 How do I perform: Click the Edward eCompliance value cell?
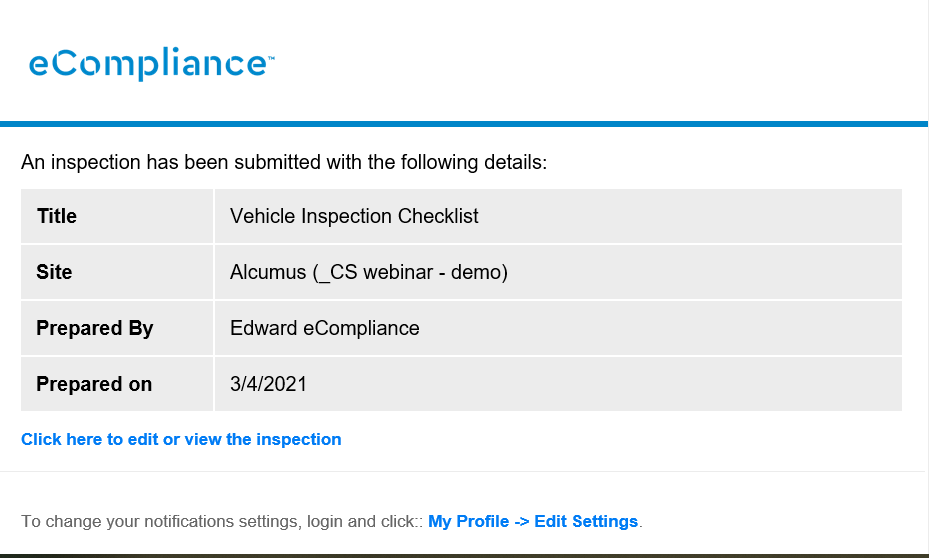[558, 328]
